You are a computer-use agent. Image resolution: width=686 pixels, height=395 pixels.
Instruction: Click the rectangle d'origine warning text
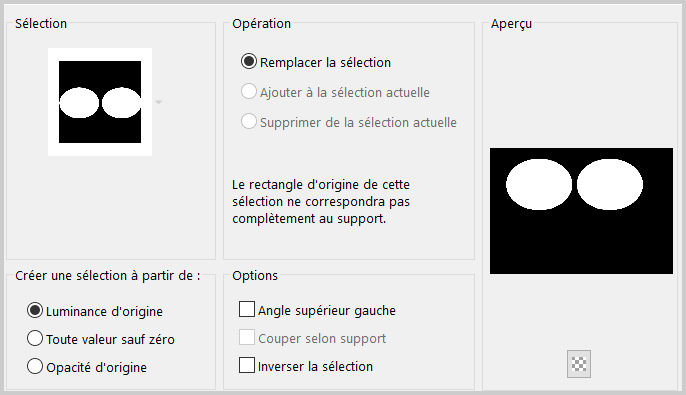click(x=321, y=201)
